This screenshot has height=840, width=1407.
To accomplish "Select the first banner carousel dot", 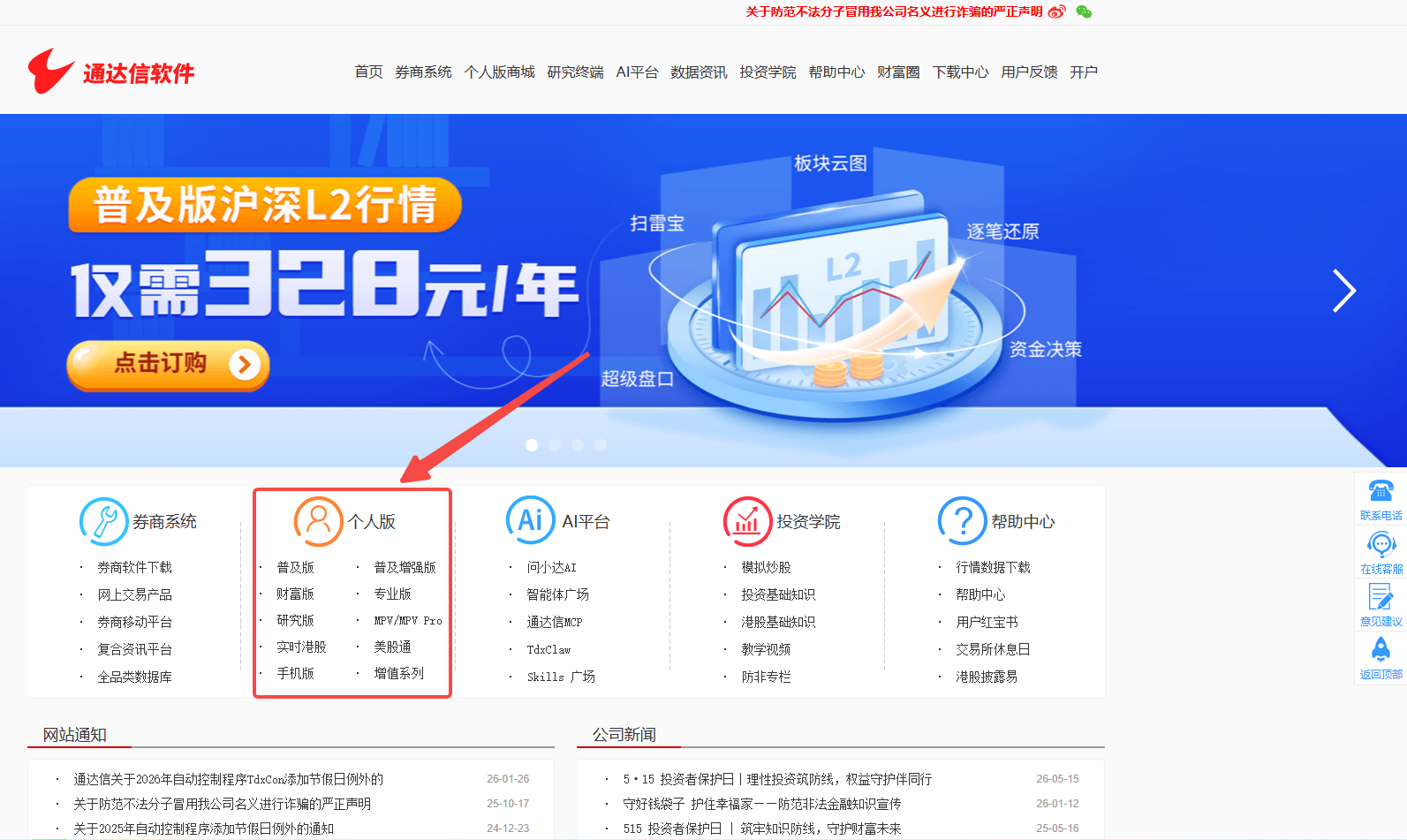I will click(x=532, y=445).
